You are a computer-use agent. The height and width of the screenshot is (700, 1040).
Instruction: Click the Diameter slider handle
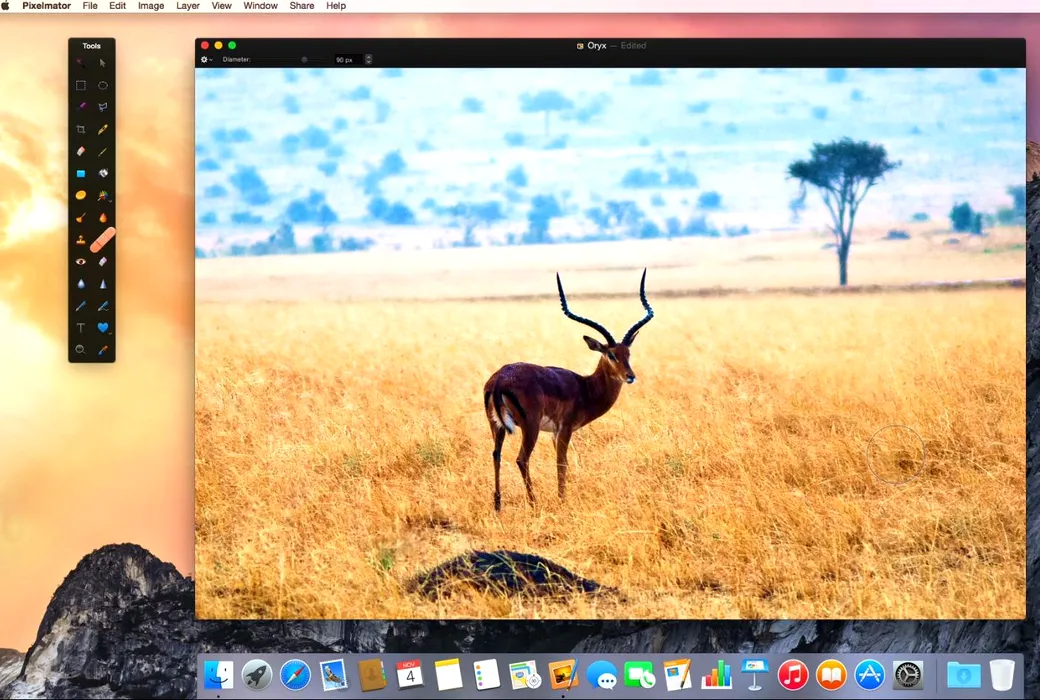(x=305, y=60)
